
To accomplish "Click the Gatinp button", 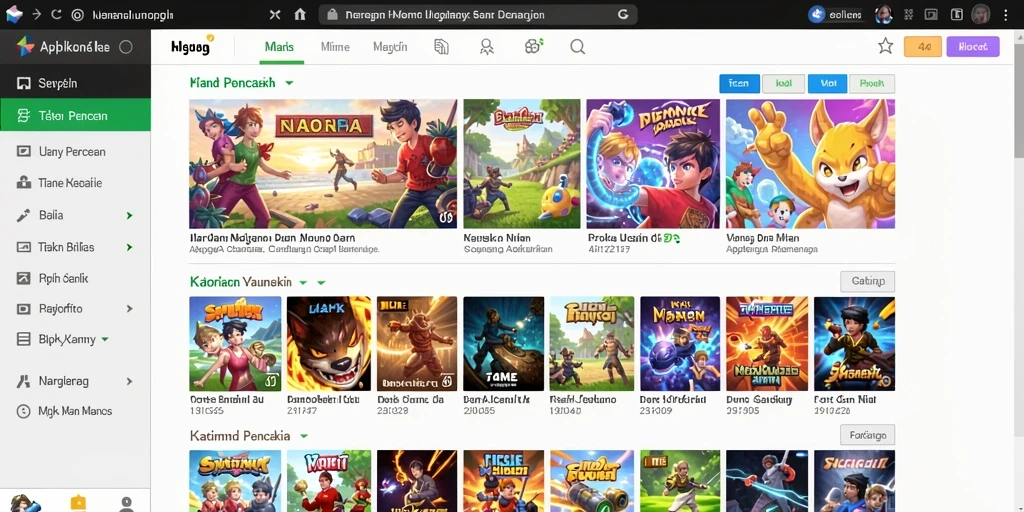I will pos(867,281).
